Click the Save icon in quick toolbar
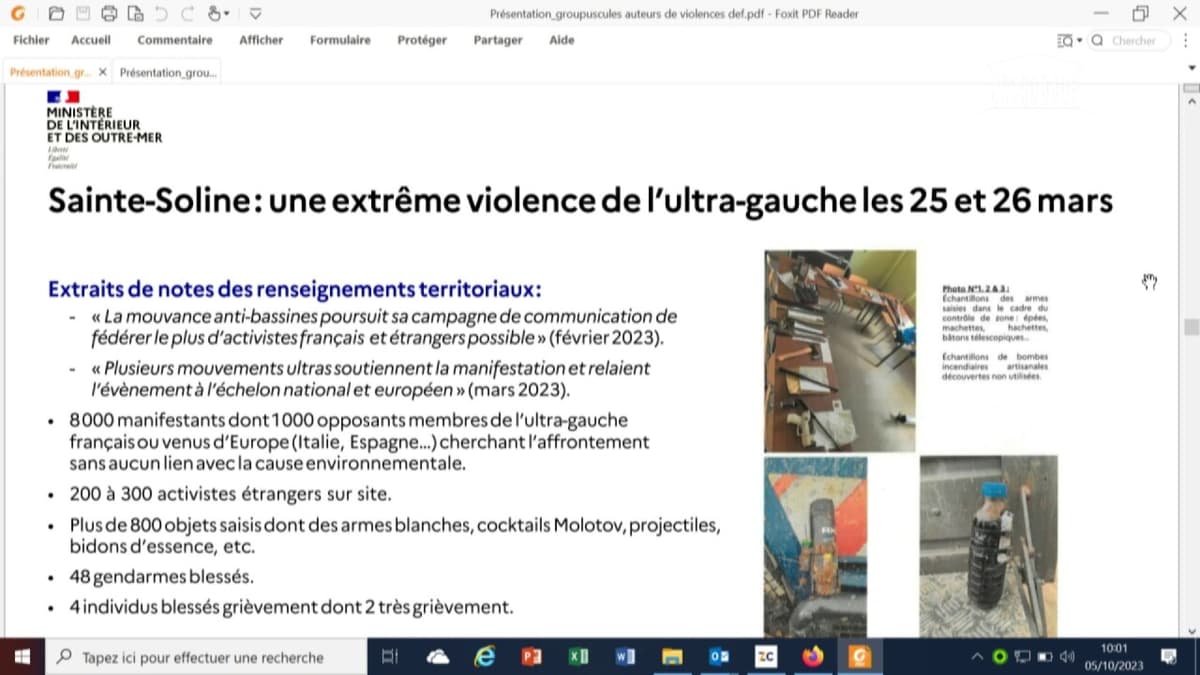Screen dimensions: 1200x675 (83, 14)
